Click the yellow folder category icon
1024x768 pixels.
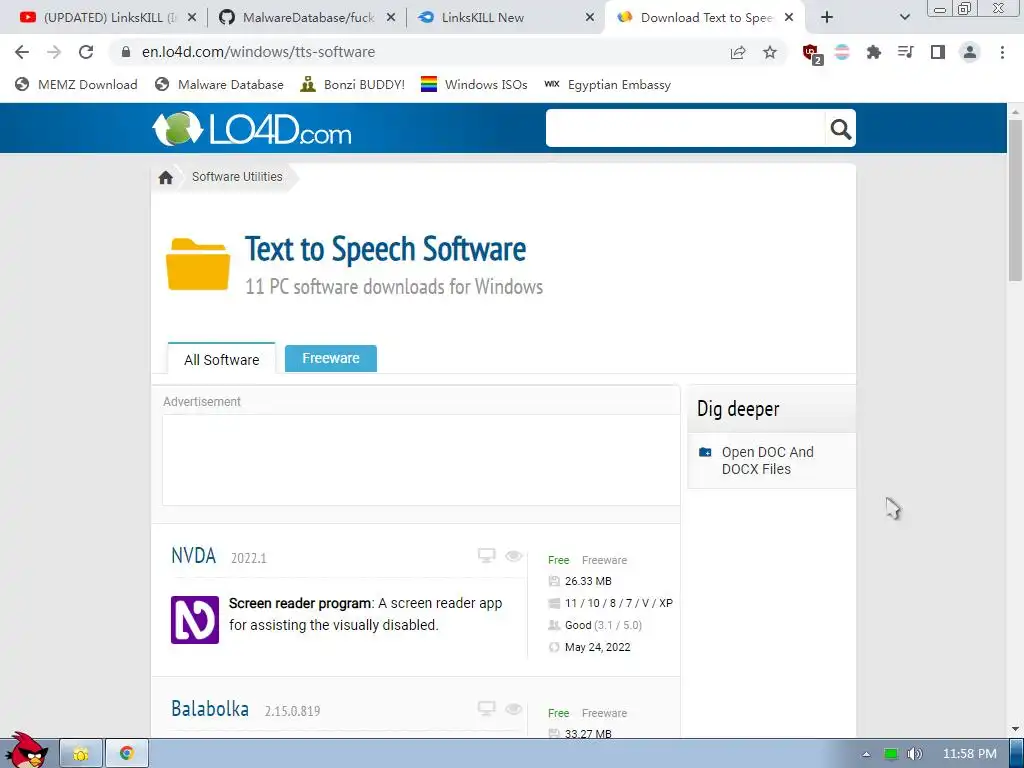tap(198, 264)
